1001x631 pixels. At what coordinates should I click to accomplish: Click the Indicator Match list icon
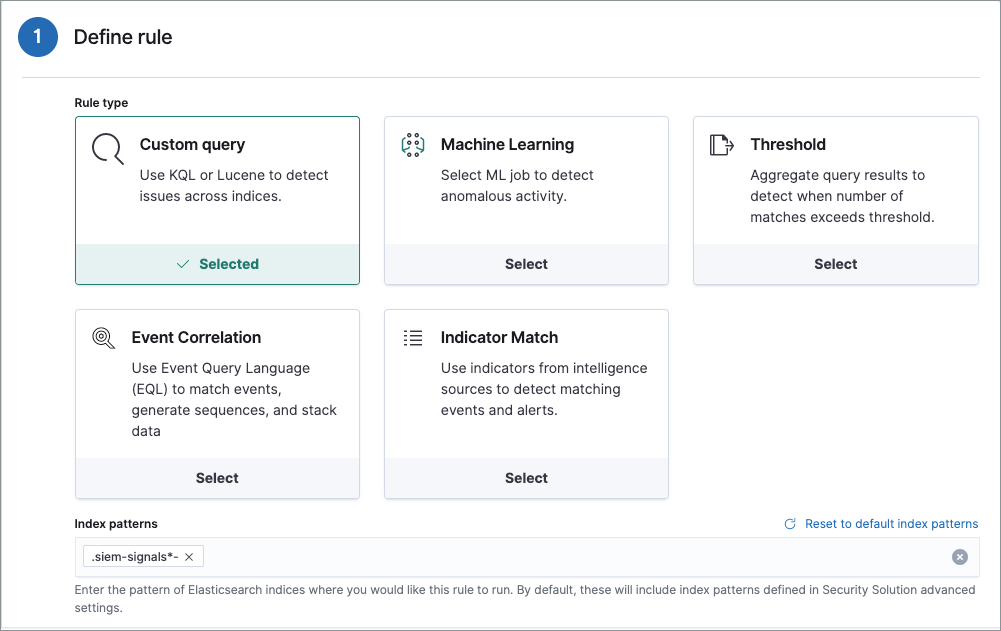[x=412, y=337]
